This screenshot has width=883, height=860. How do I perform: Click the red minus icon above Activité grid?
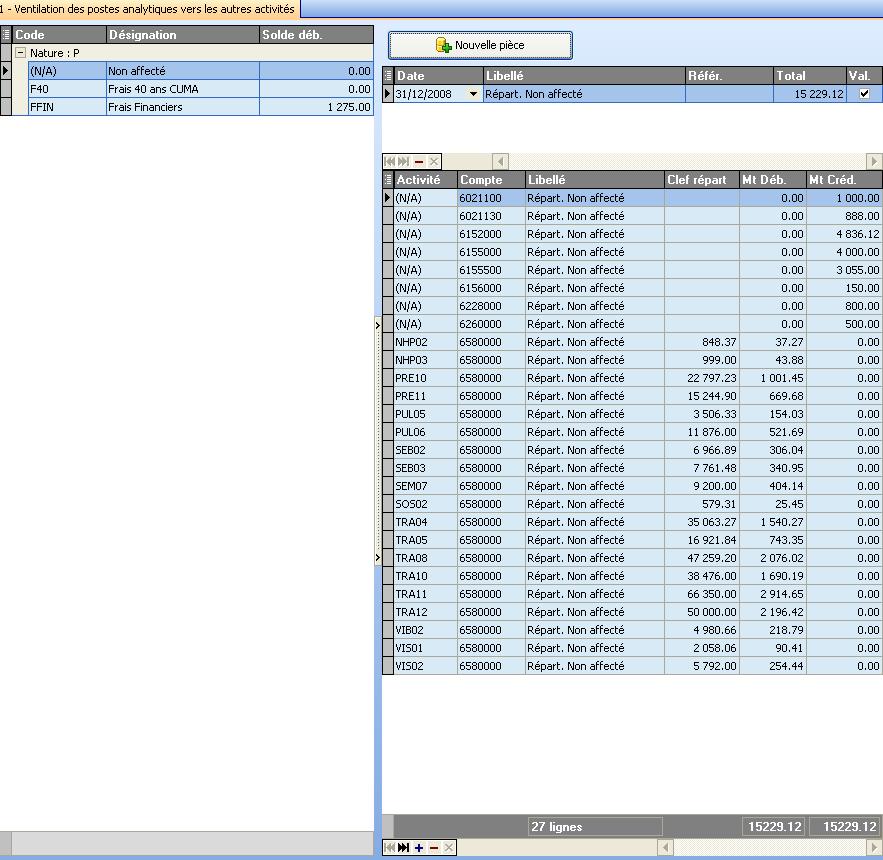419,161
